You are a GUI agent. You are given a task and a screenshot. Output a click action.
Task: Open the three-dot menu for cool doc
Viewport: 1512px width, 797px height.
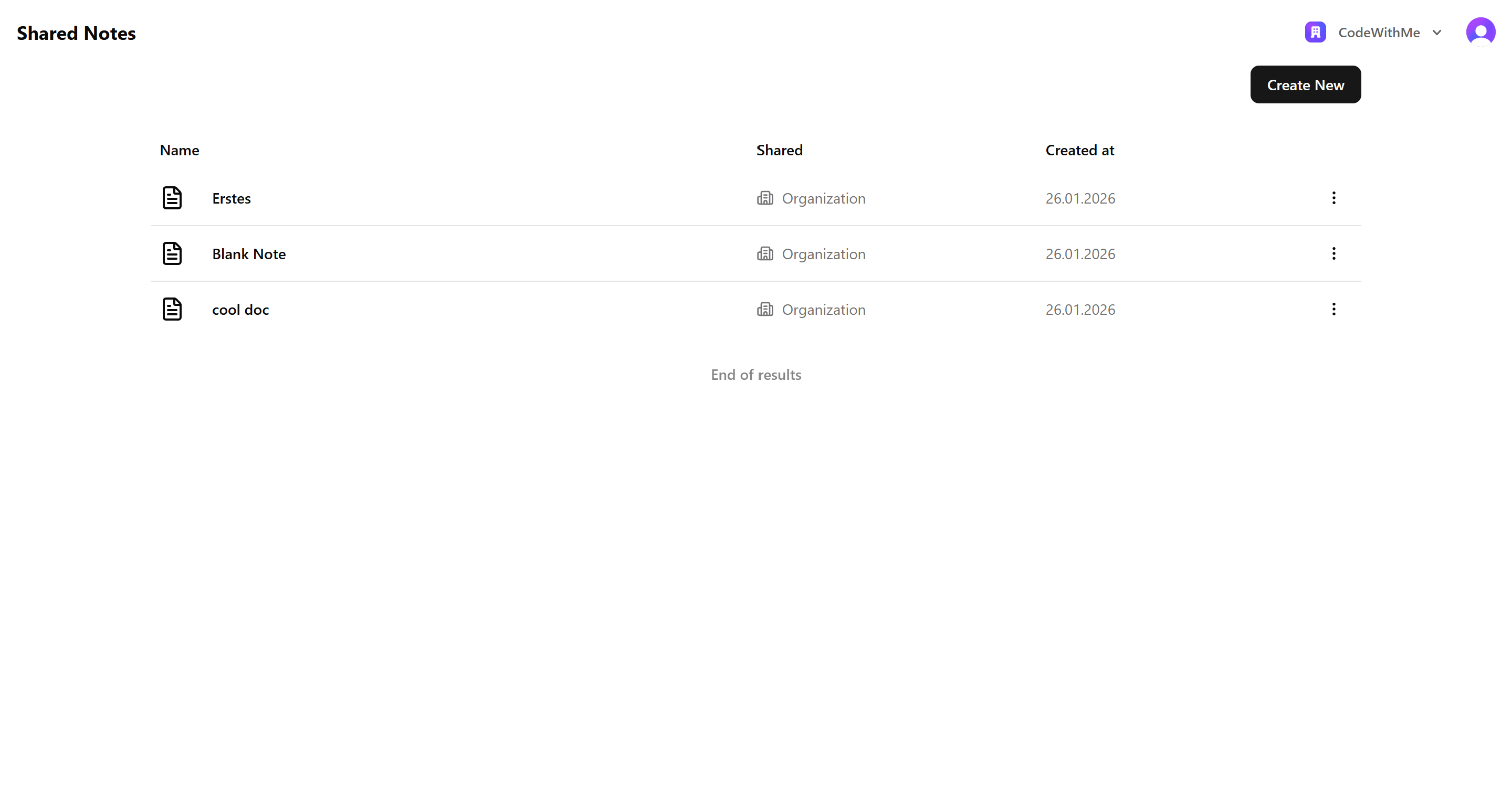(1333, 310)
